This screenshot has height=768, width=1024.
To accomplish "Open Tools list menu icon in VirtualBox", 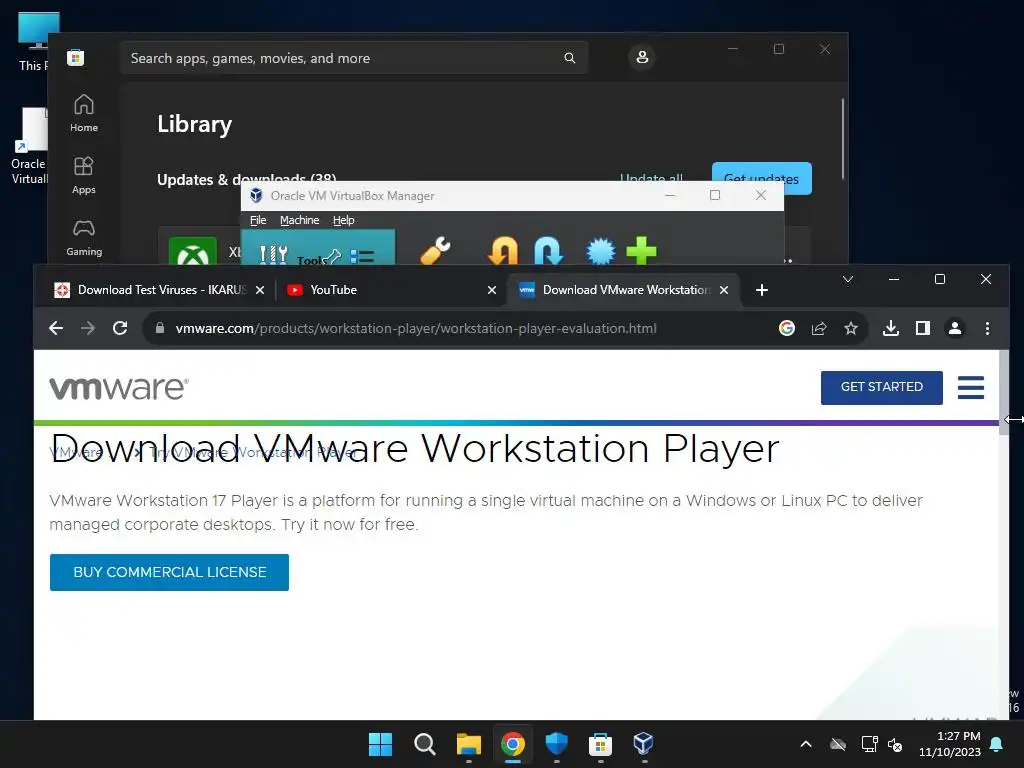I will pyautogui.click(x=362, y=256).
